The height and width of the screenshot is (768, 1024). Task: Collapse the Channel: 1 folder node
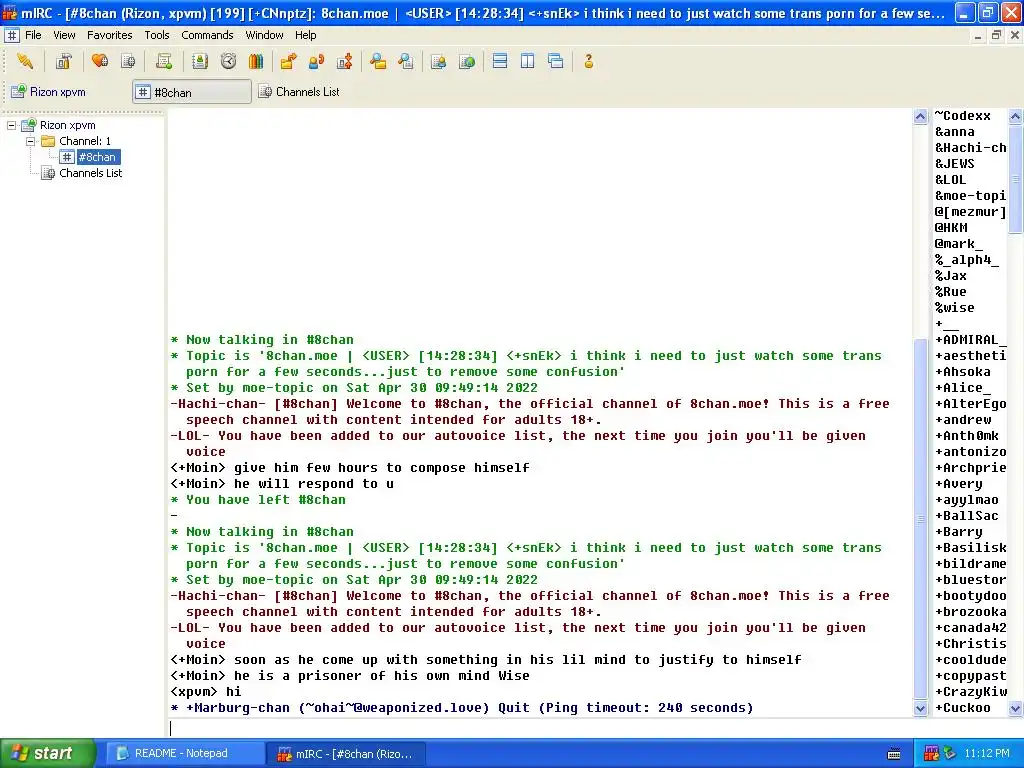pyautogui.click(x=30, y=141)
